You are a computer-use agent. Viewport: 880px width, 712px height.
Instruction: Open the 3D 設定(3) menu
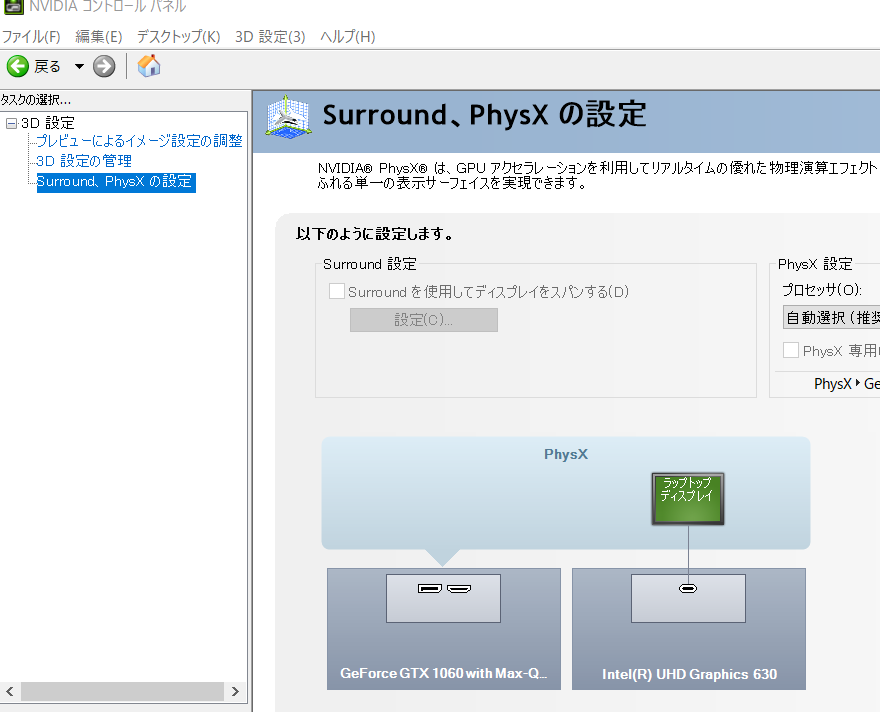click(x=270, y=37)
